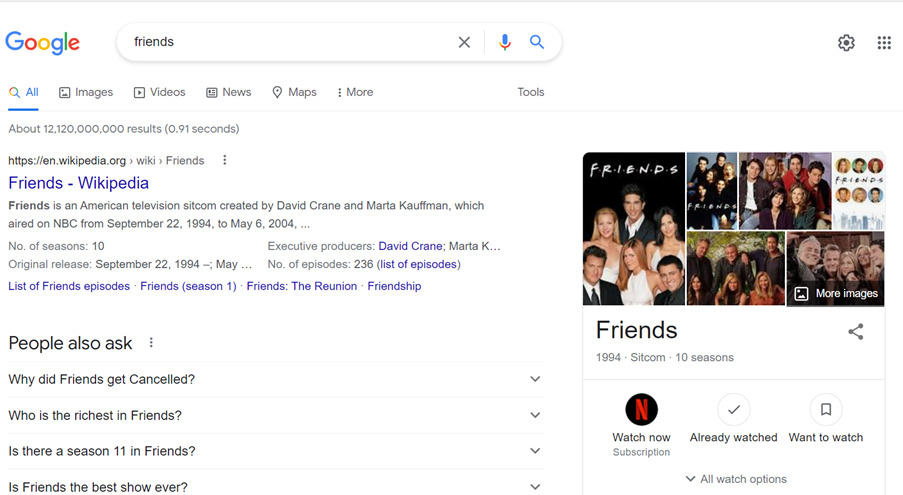Open the Friendship sitelink

pos(394,286)
